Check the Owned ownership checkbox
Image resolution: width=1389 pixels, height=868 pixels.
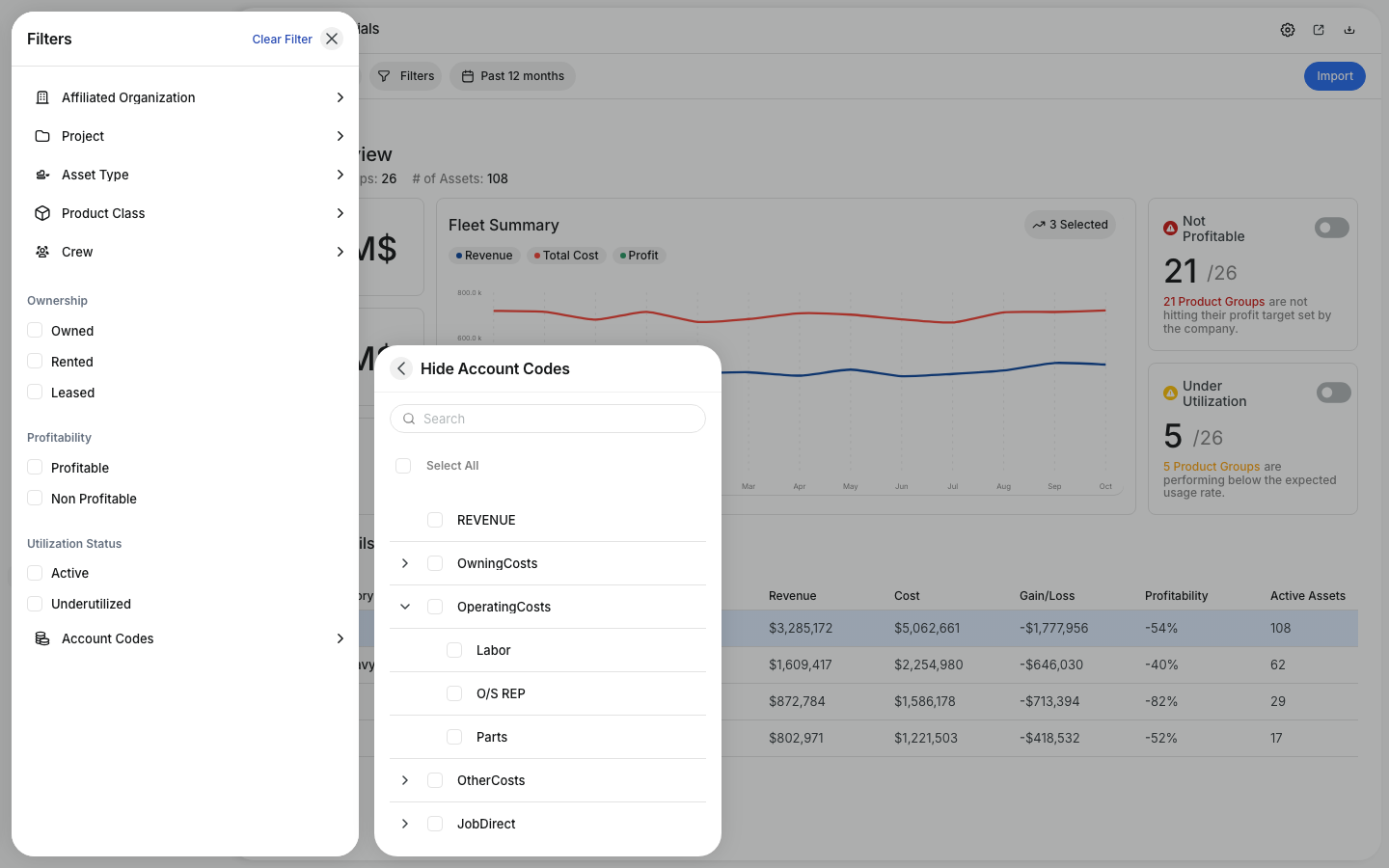(35, 330)
